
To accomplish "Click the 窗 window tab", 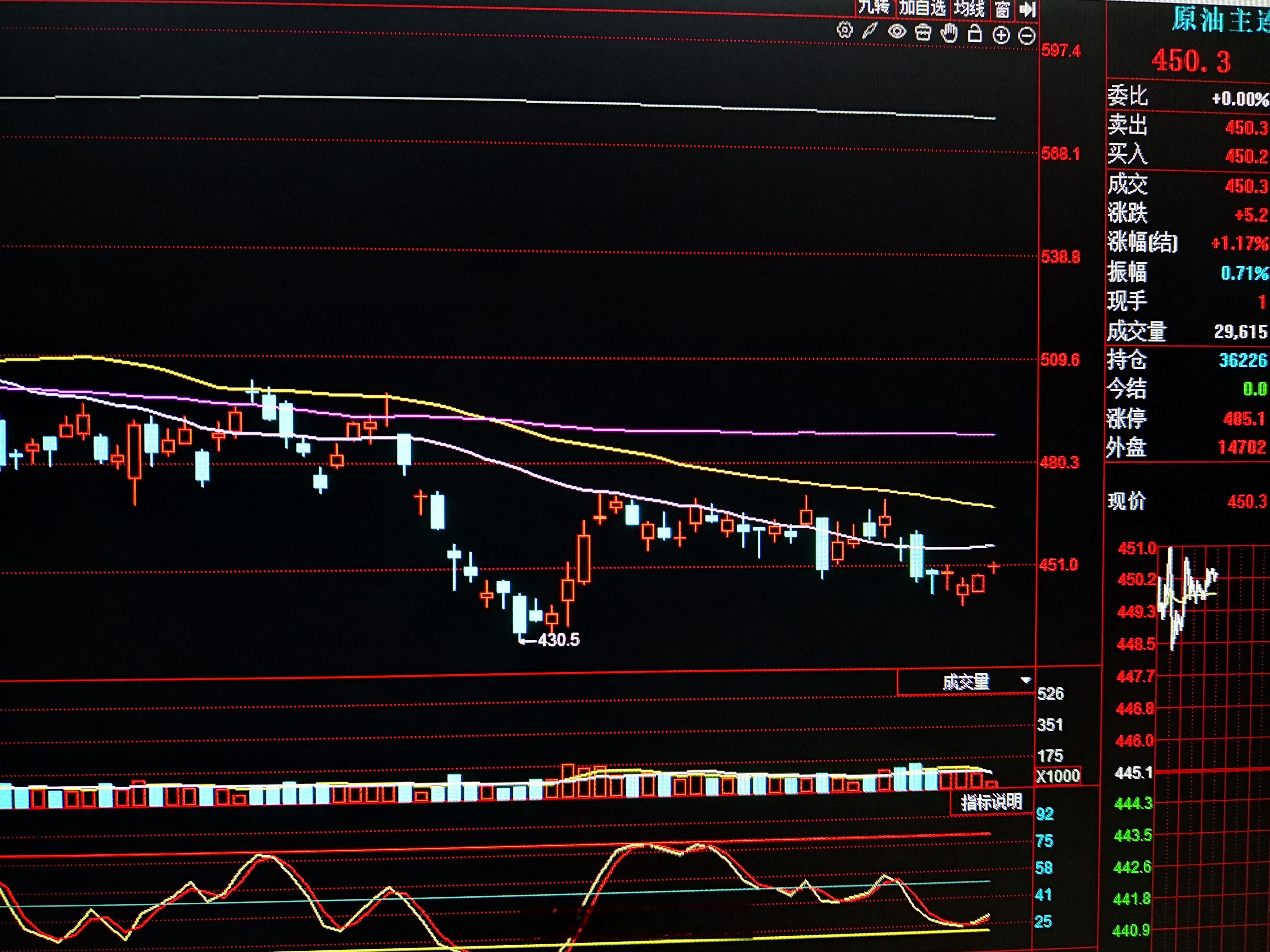I will [x=1002, y=9].
